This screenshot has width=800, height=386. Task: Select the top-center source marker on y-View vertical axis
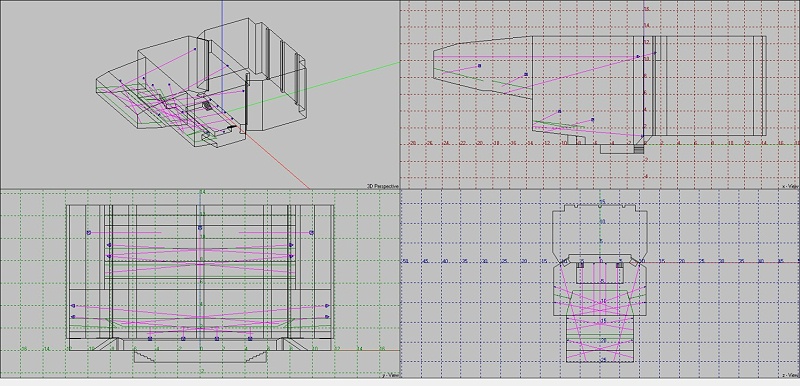click(200, 228)
